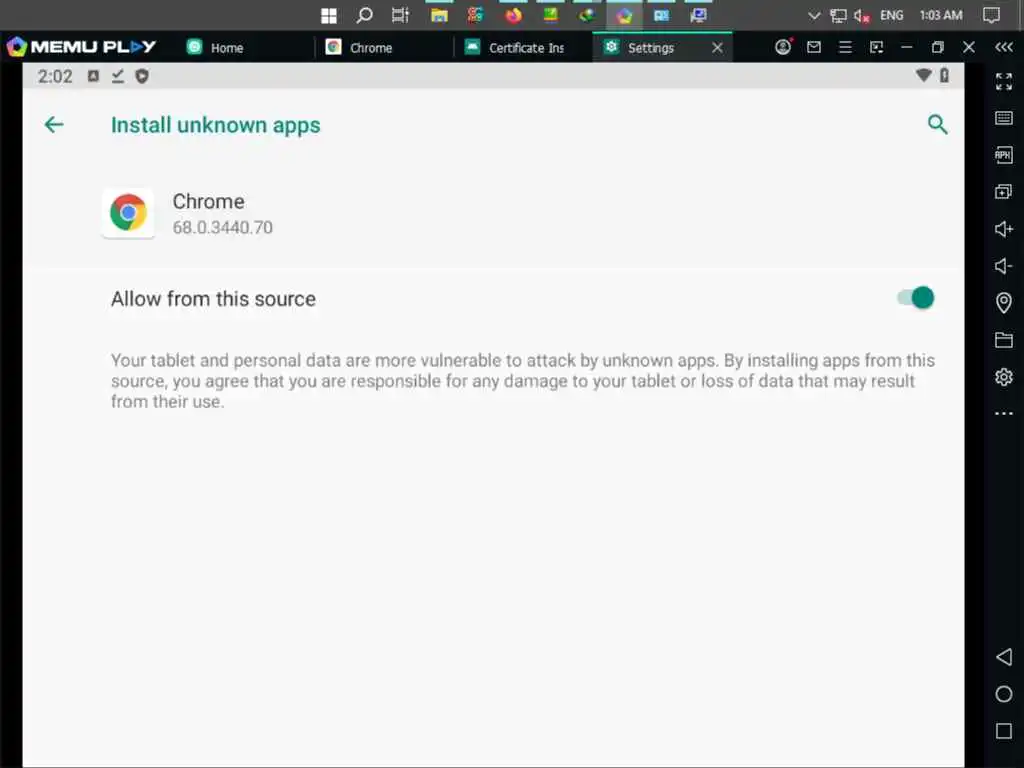Screen dimensions: 1024x768
Task: Open Task View on the taskbar
Action: (400, 15)
